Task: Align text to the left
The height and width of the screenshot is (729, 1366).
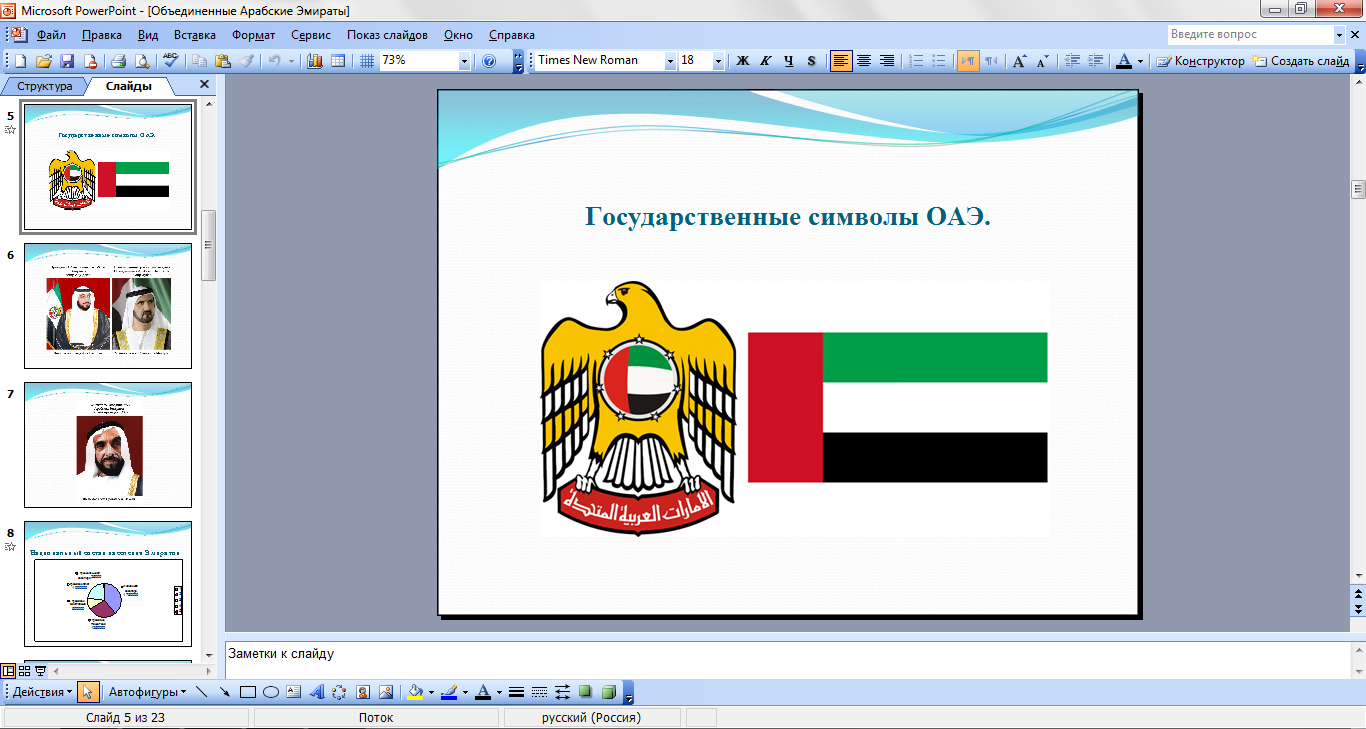Action: coord(841,61)
